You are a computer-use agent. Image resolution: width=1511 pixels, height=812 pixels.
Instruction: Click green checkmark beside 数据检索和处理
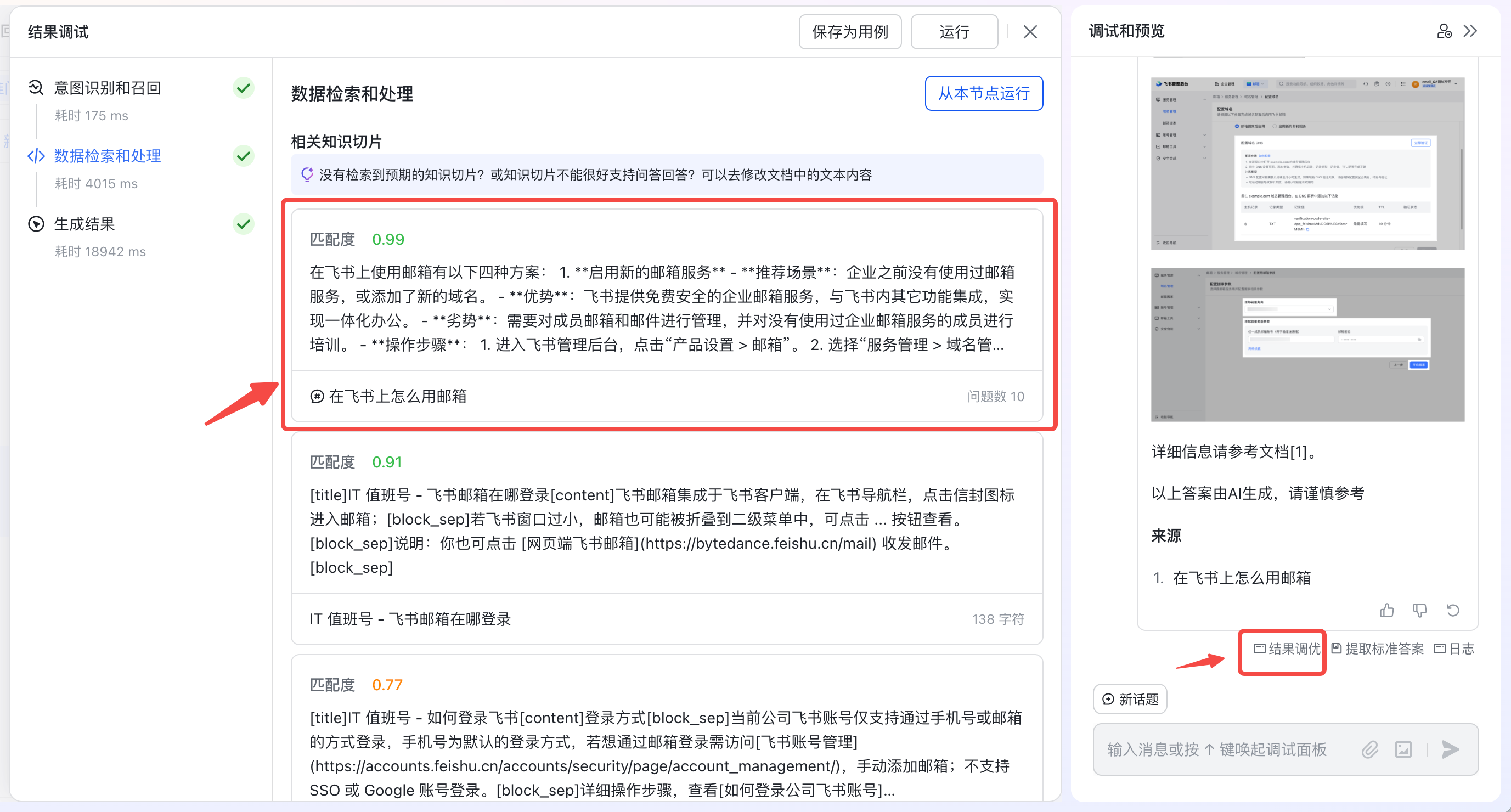click(244, 156)
